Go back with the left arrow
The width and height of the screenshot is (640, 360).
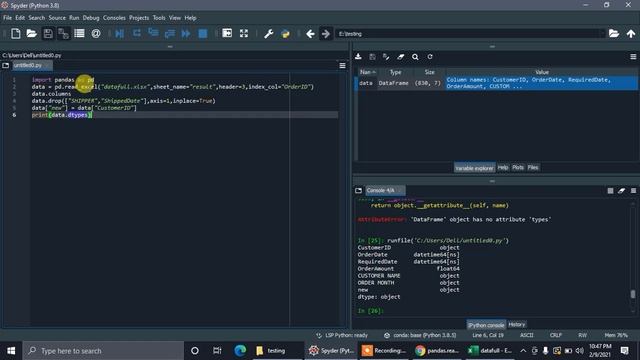pyautogui.click(x=310, y=33)
